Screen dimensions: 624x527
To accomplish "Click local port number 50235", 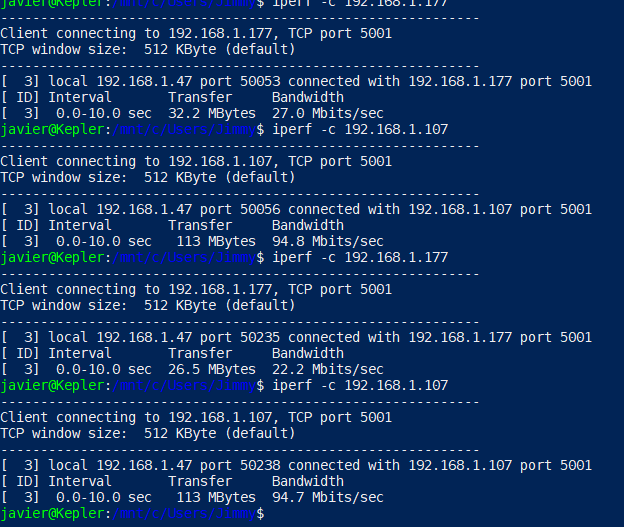I will pyautogui.click(x=255, y=338).
